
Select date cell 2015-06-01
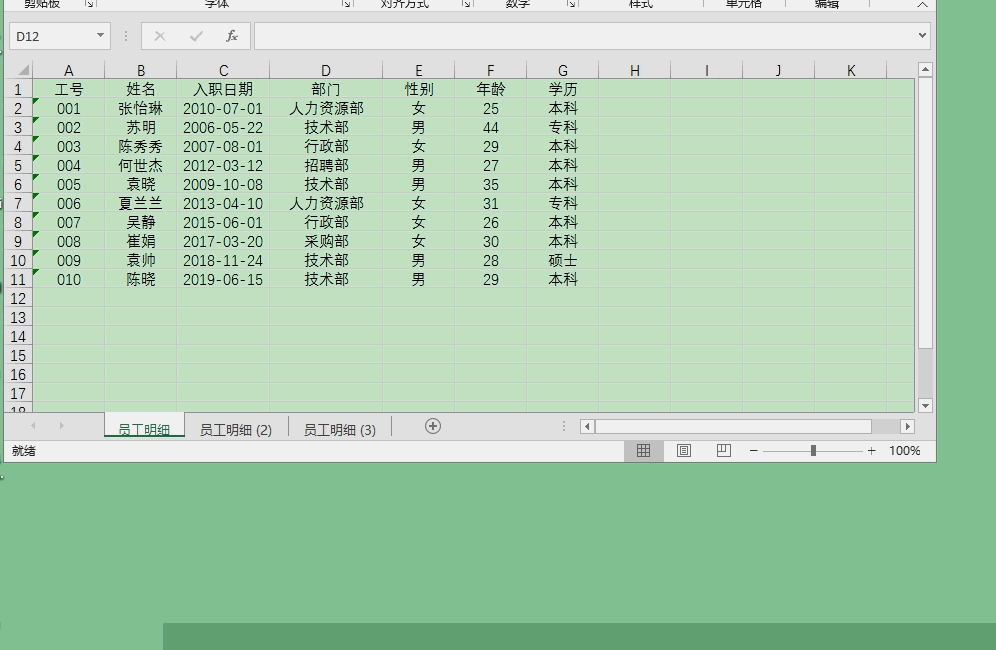(x=223, y=223)
